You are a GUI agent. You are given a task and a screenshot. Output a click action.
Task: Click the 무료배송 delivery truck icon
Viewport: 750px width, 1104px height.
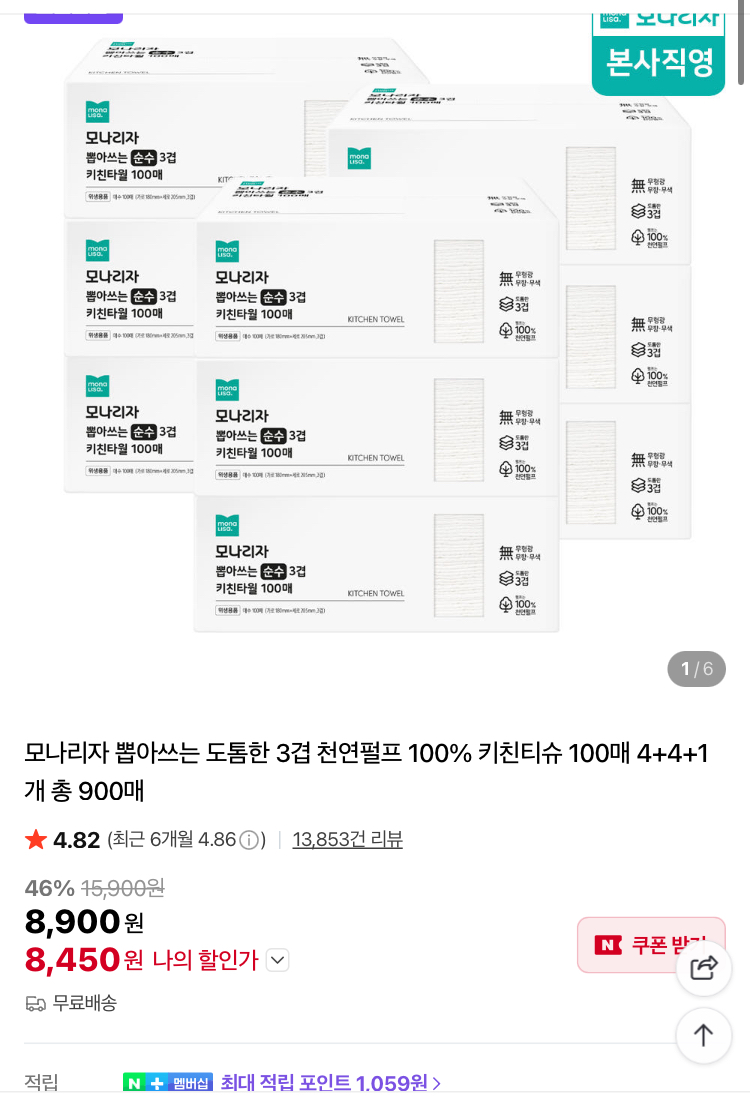click(36, 1003)
